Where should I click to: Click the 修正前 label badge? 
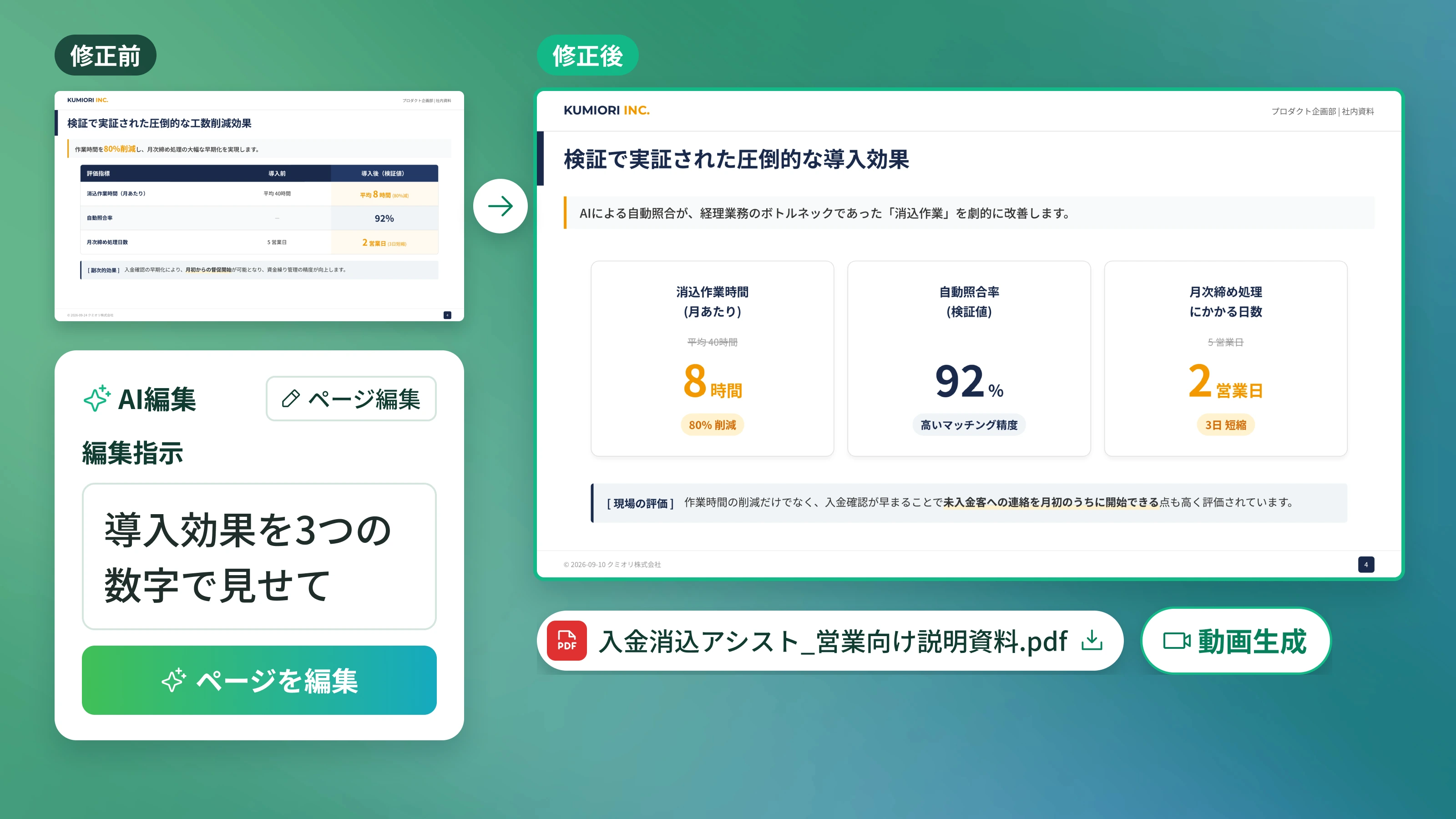105,55
